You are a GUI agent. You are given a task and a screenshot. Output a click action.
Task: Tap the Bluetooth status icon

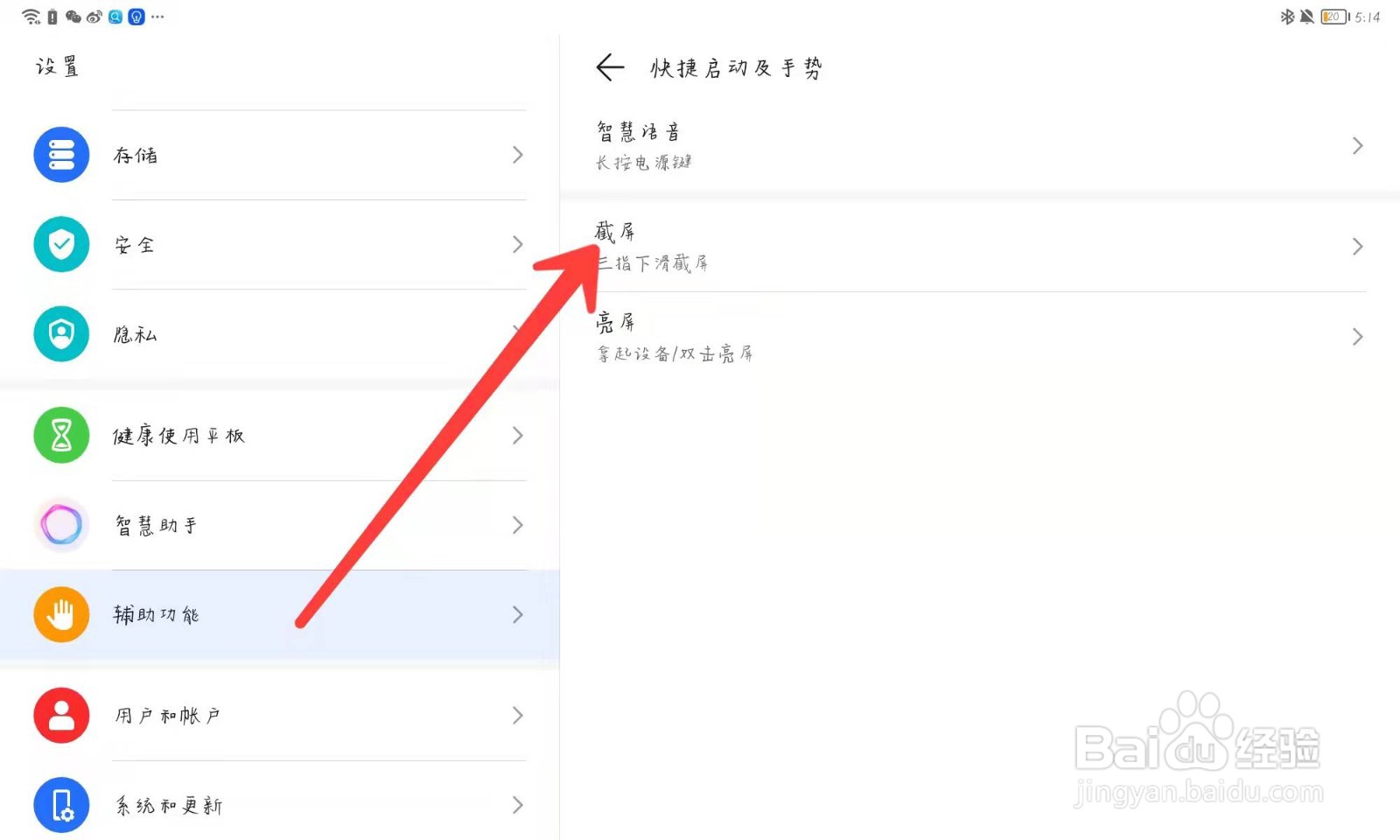(1287, 17)
